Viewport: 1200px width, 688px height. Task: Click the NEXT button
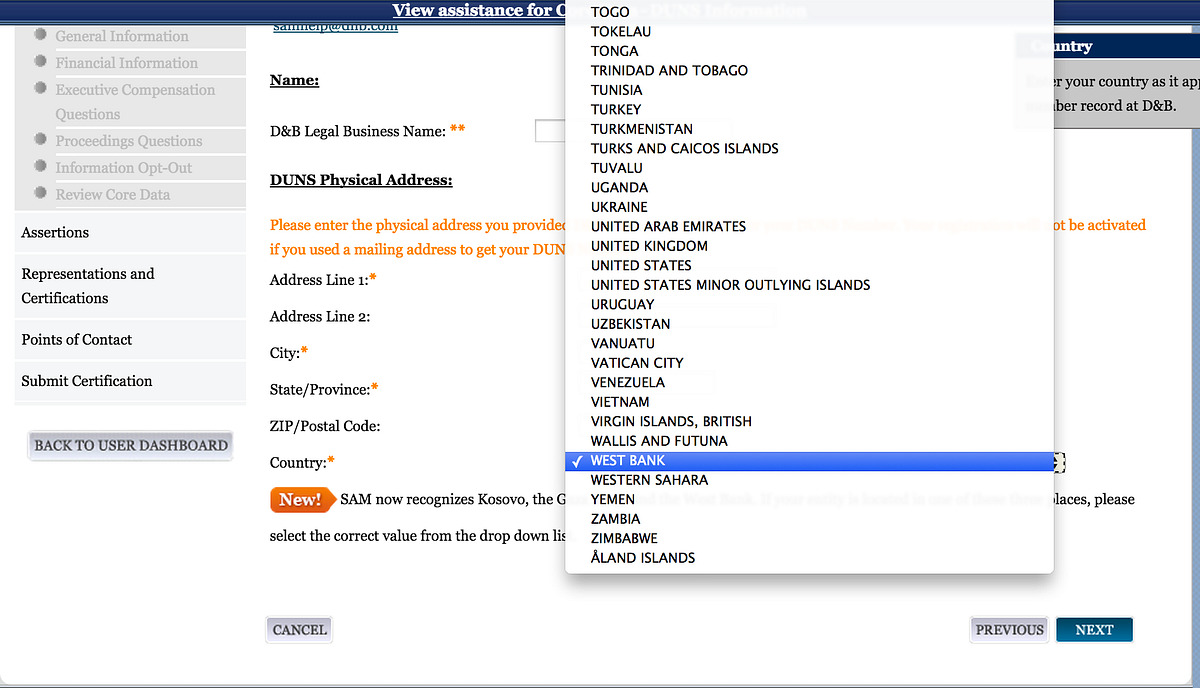coord(1094,630)
